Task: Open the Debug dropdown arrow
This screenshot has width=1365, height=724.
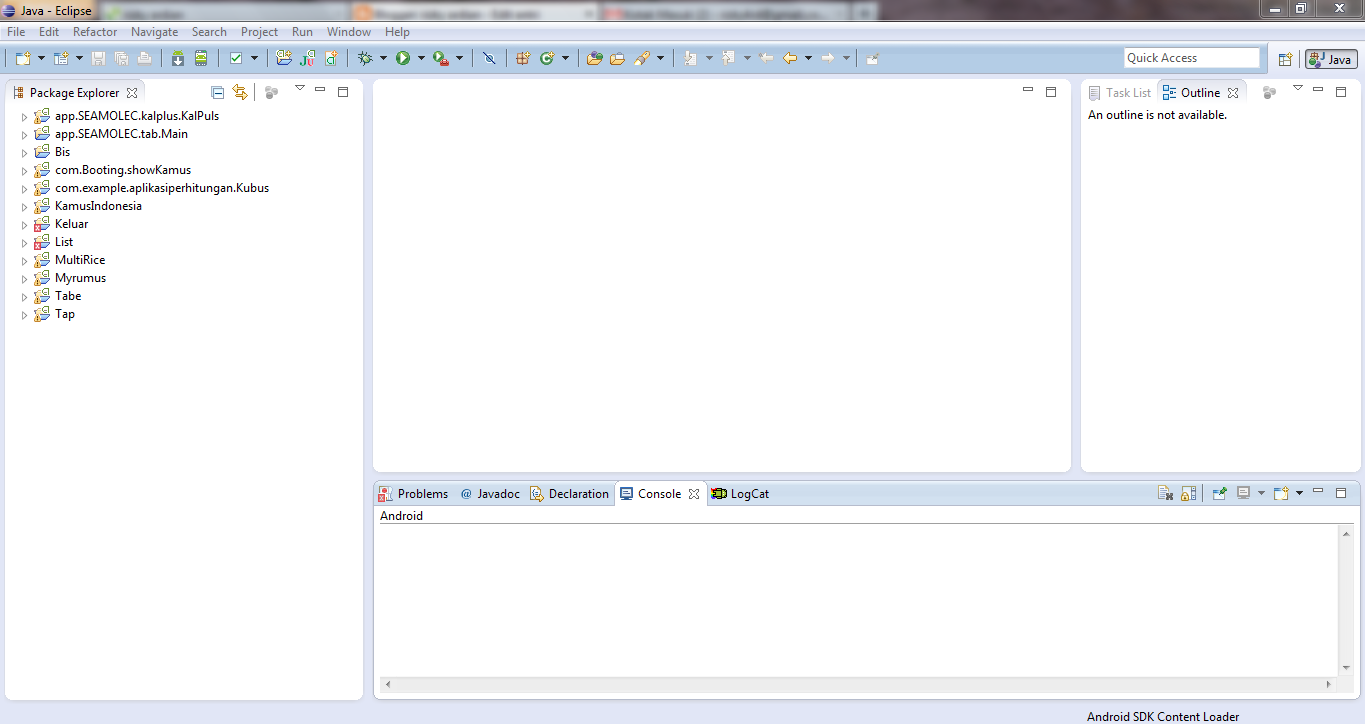Action: point(383,59)
